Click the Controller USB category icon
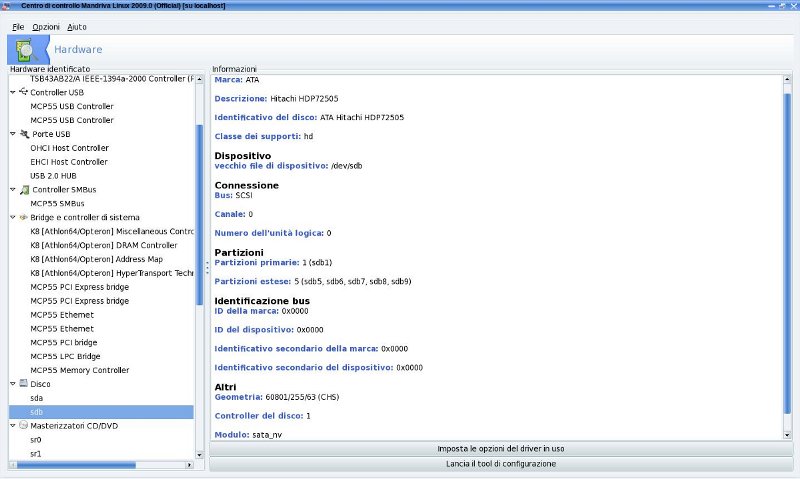 (x=23, y=92)
